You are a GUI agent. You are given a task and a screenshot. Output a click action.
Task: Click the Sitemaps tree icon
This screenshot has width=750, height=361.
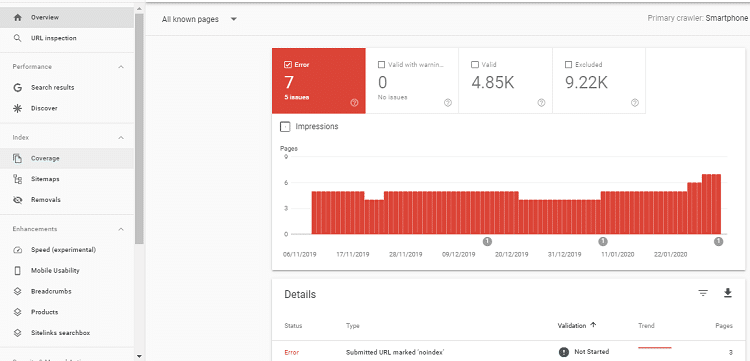click(x=18, y=179)
